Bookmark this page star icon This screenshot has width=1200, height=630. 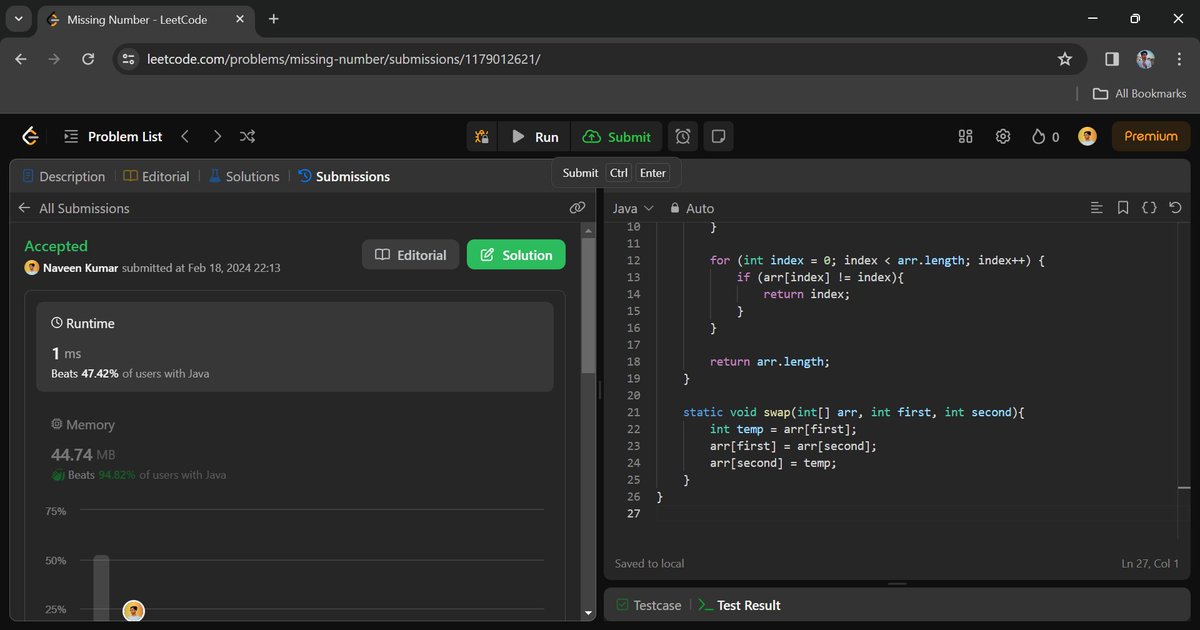pyautogui.click(x=1065, y=59)
